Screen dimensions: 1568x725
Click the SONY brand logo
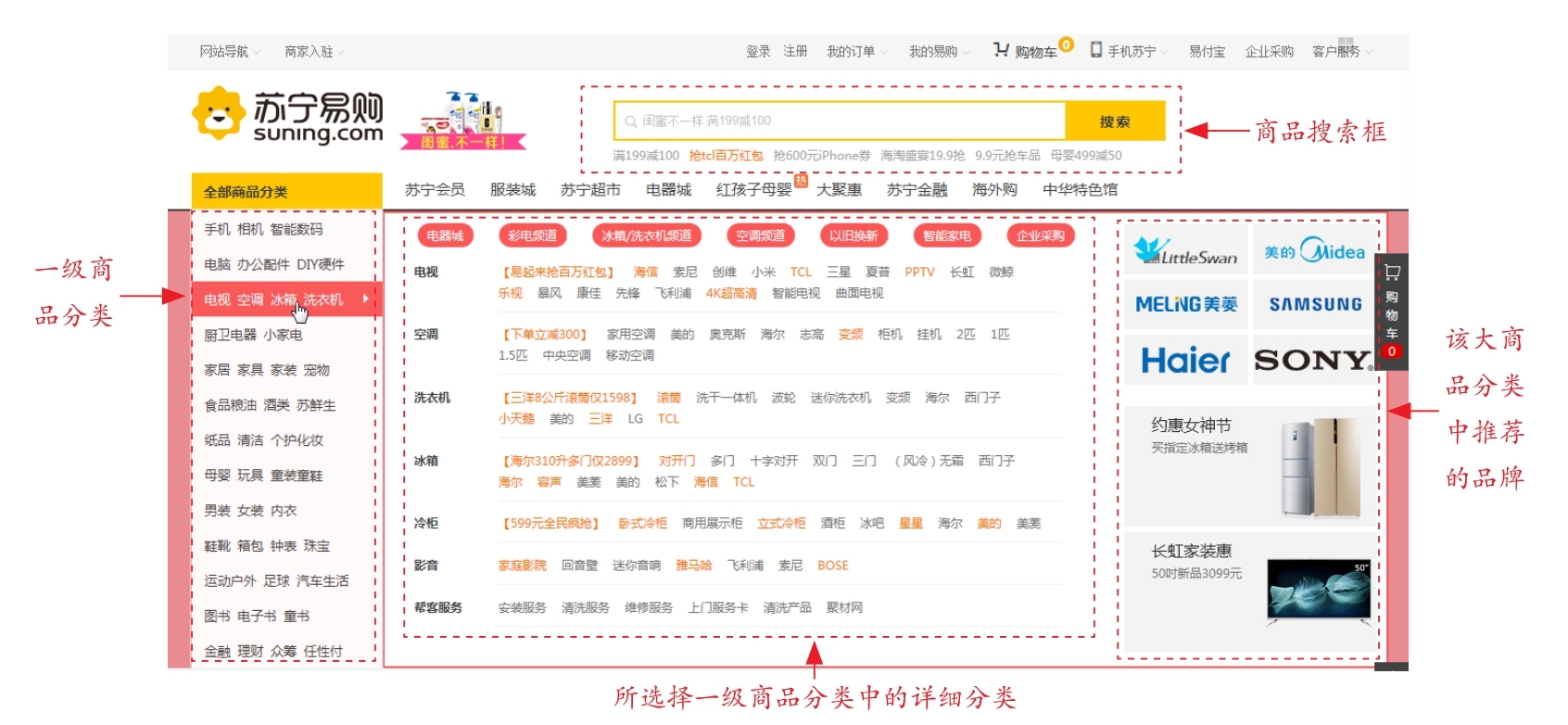(1313, 360)
